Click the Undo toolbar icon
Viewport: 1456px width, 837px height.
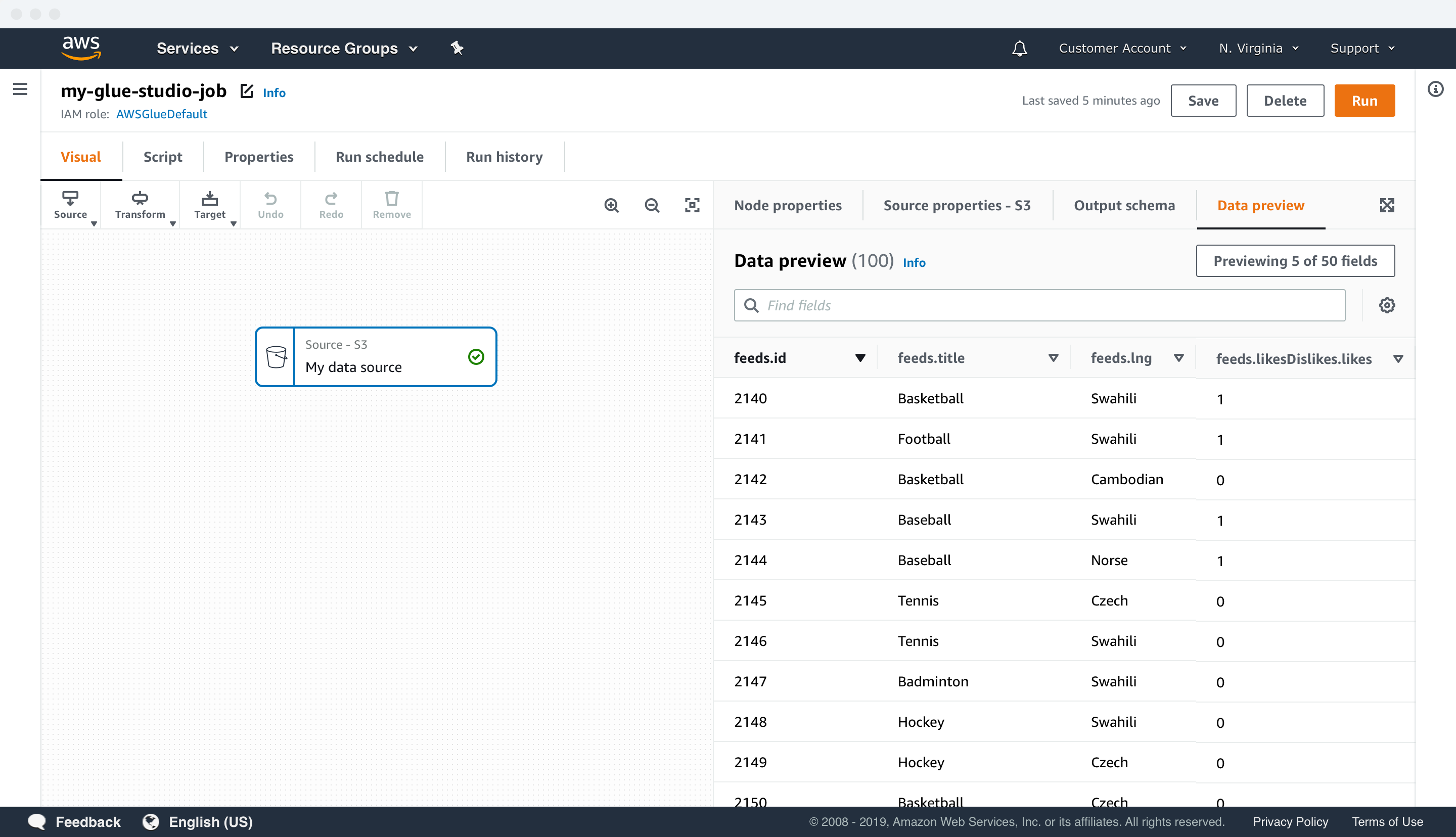[270, 205]
